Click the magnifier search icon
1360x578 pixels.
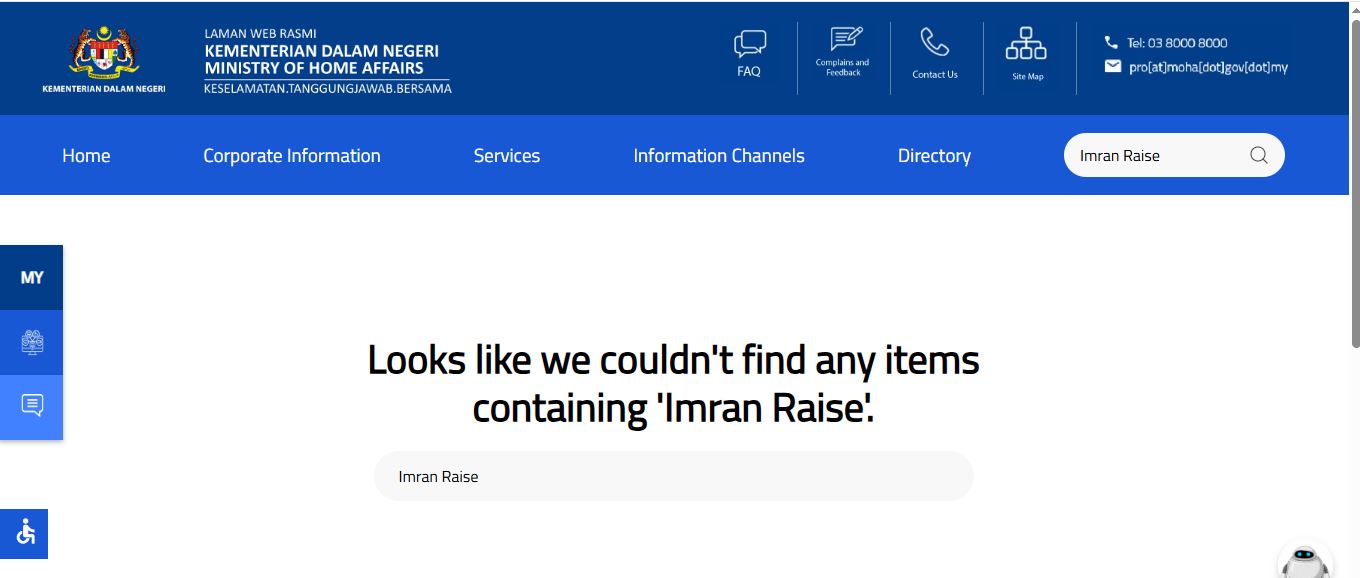[x=1258, y=155]
